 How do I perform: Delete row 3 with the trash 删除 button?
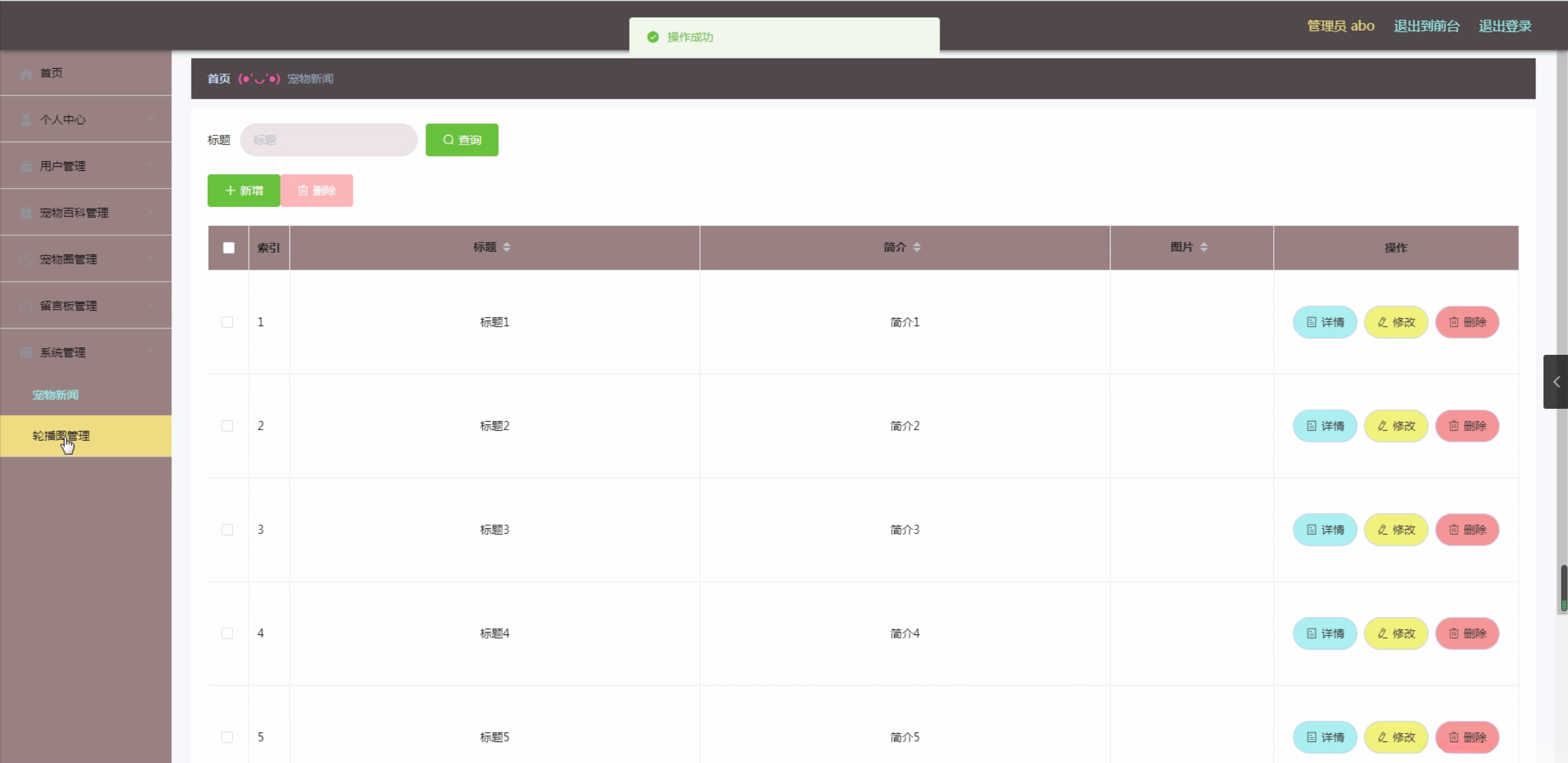tap(1467, 530)
